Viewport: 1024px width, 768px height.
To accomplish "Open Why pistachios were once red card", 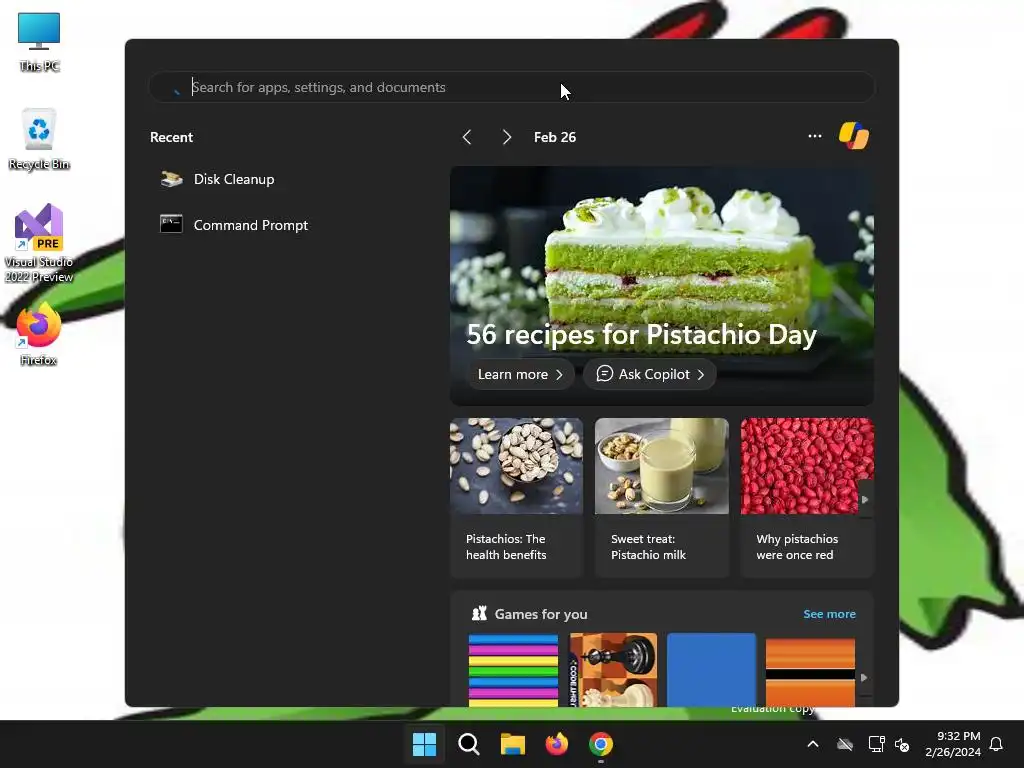I will [807, 498].
